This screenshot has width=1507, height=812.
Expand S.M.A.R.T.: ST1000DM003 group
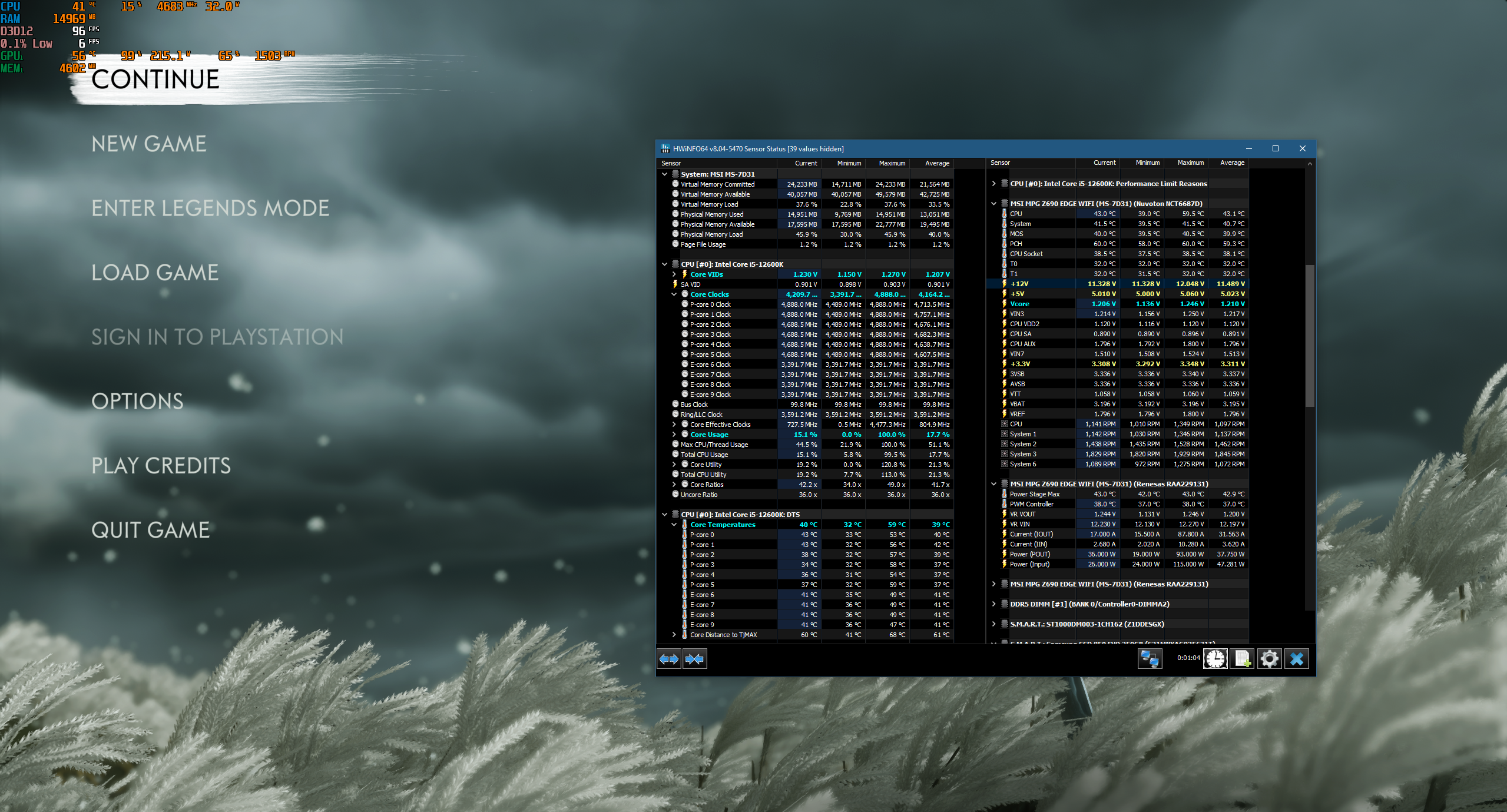994,624
